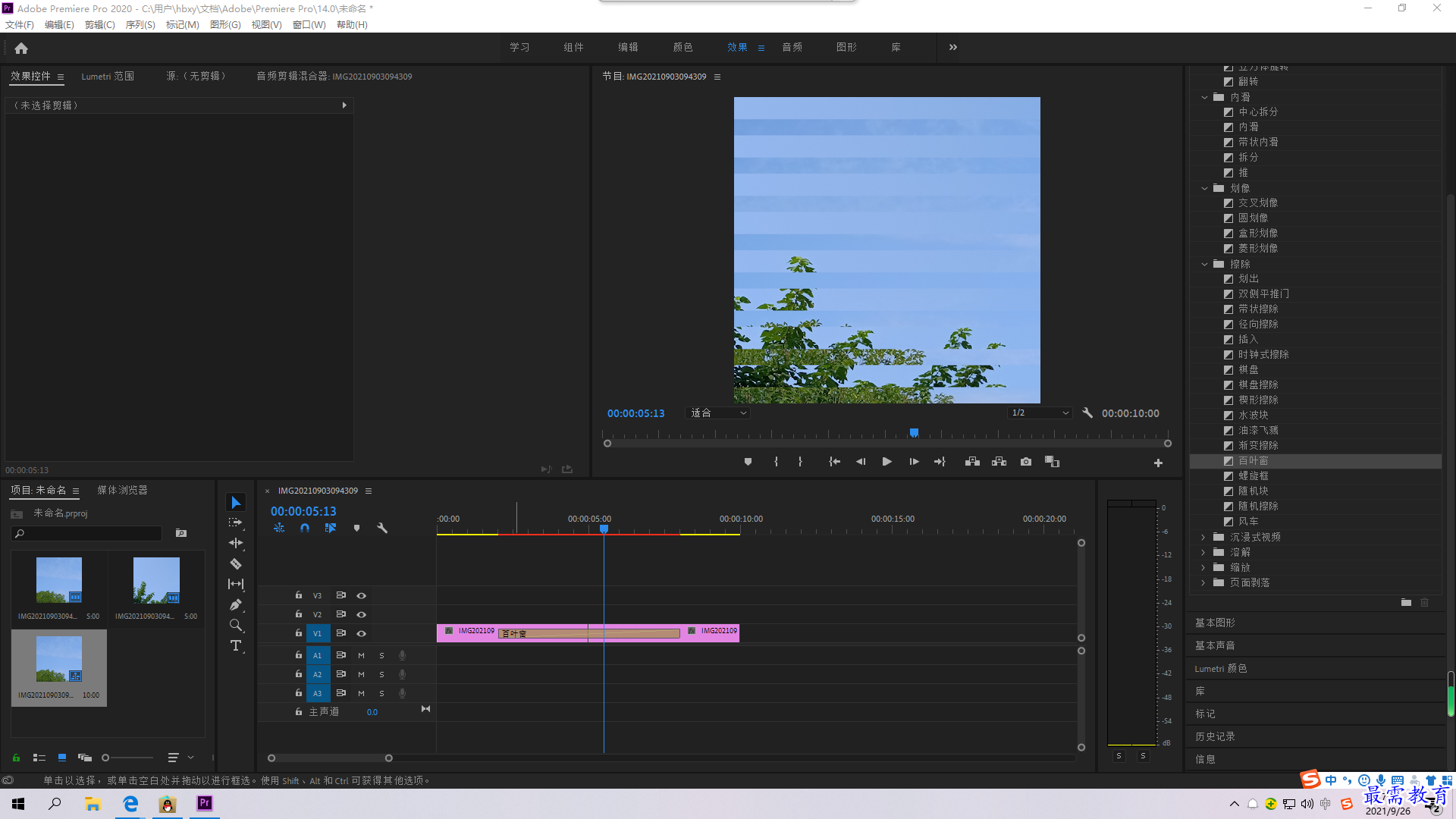
Task: Open the Lumetri 颜色 panel
Action: (1221, 668)
